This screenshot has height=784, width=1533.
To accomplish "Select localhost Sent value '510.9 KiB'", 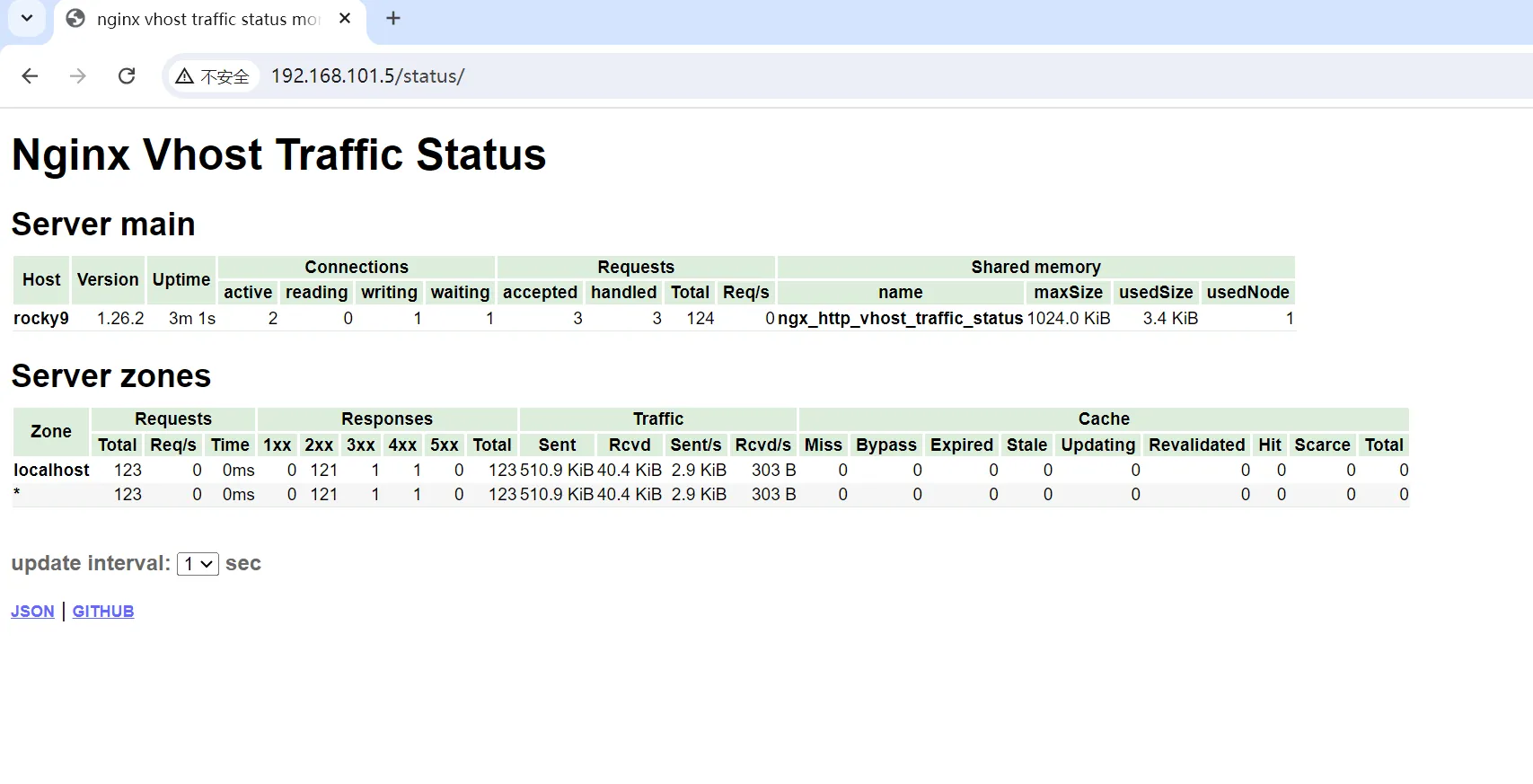I will tap(557, 471).
